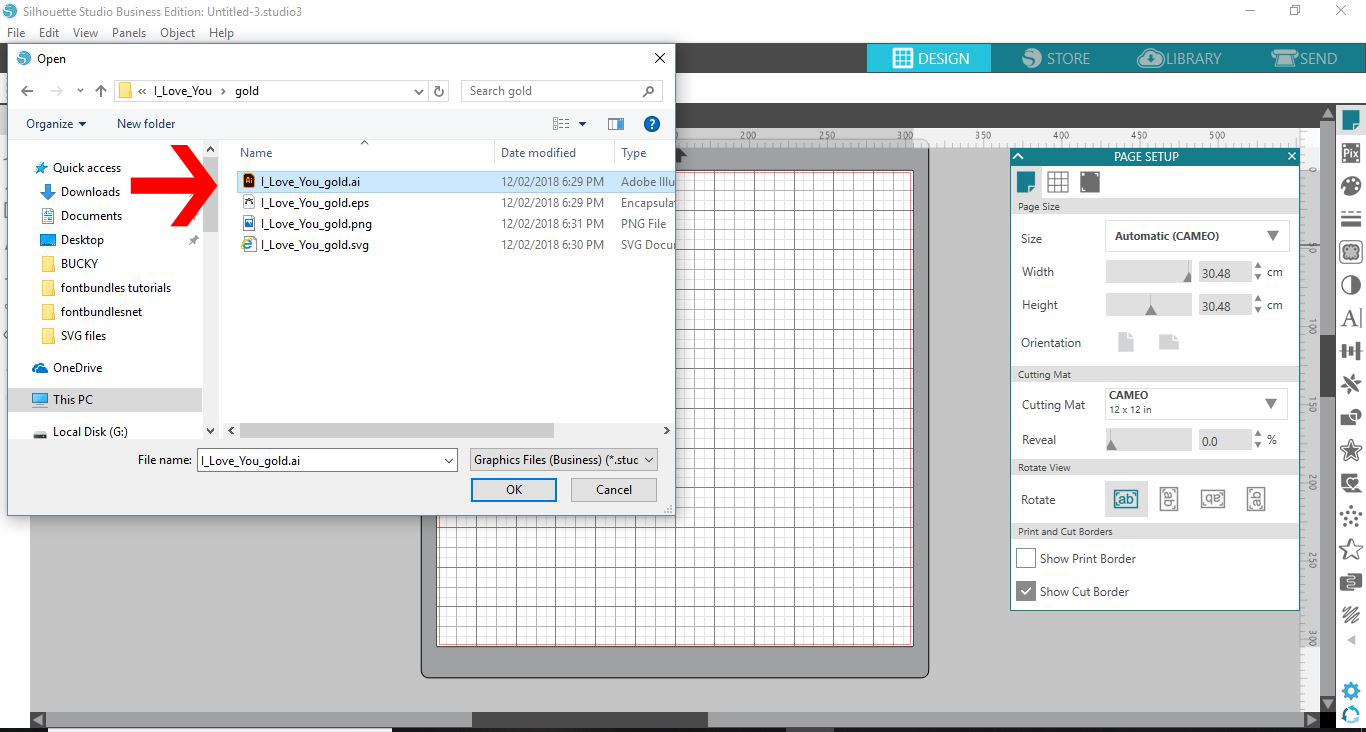Choose landscape orientation icon
This screenshot has height=732, width=1366.
[x=1169, y=342]
